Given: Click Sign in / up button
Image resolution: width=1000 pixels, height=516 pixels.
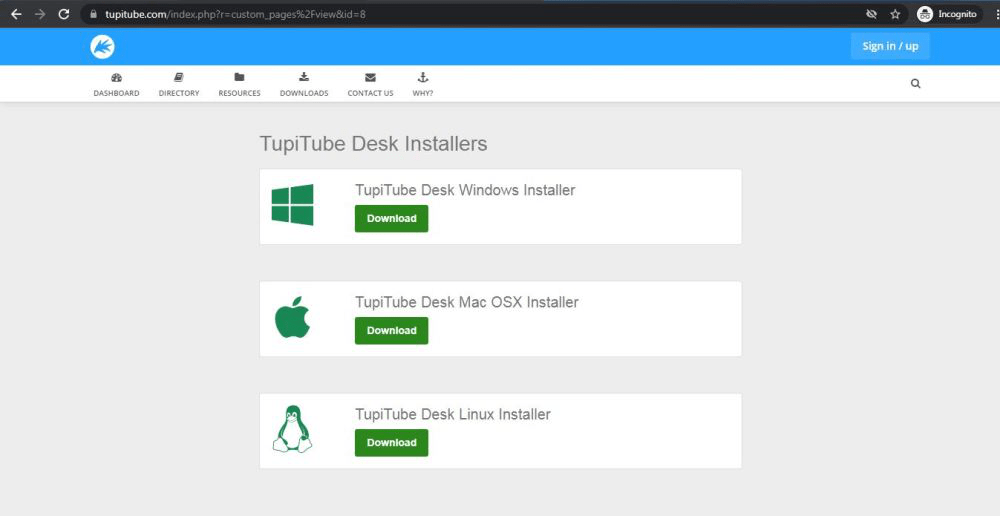Looking at the screenshot, I should pos(890,46).
